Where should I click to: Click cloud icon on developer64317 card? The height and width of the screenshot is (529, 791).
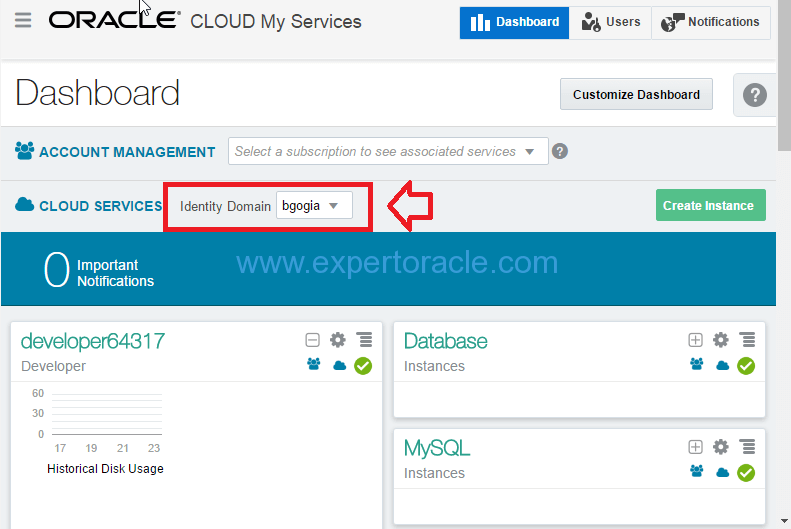point(340,365)
